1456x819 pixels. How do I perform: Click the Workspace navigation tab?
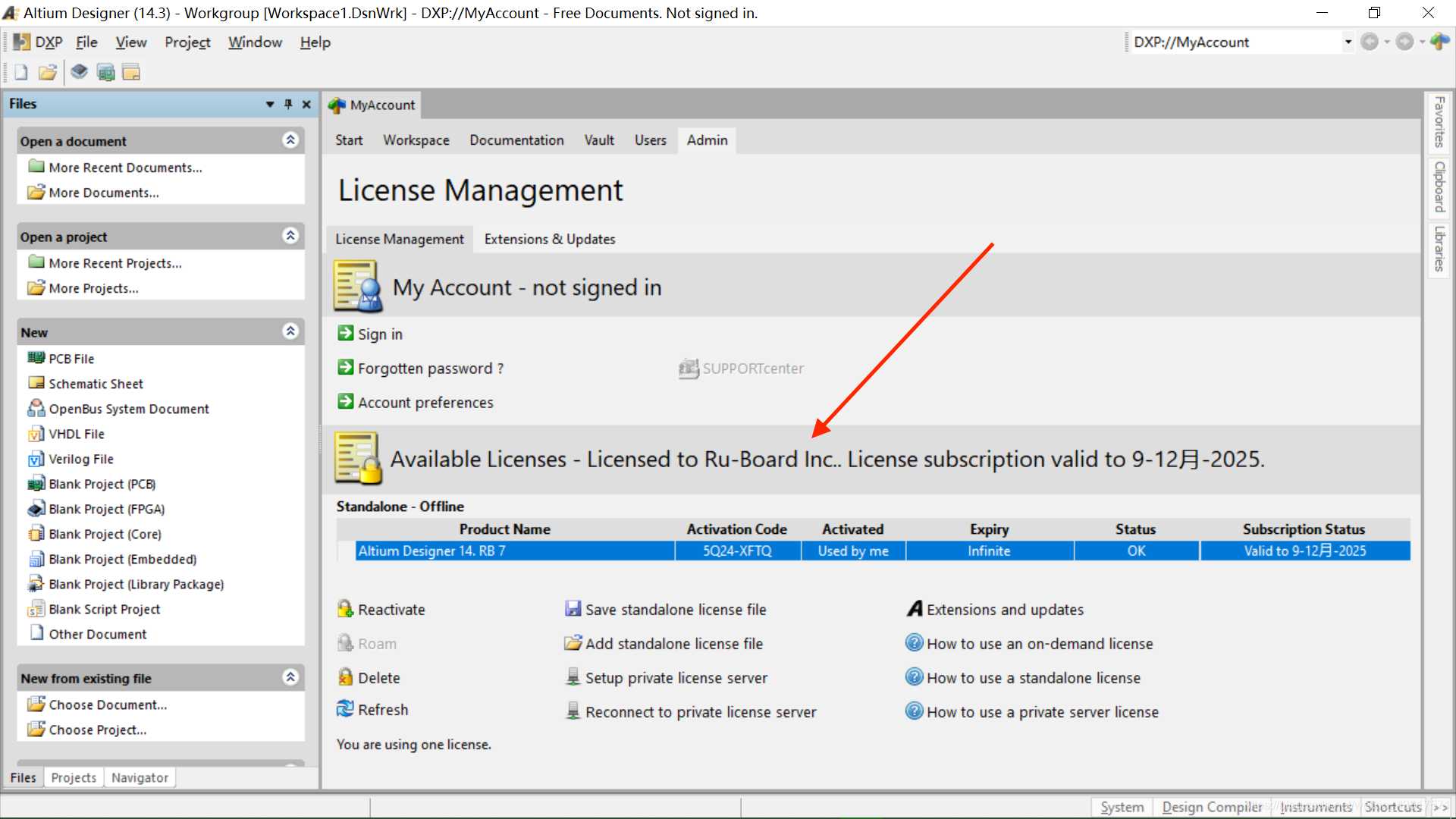tap(417, 140)
